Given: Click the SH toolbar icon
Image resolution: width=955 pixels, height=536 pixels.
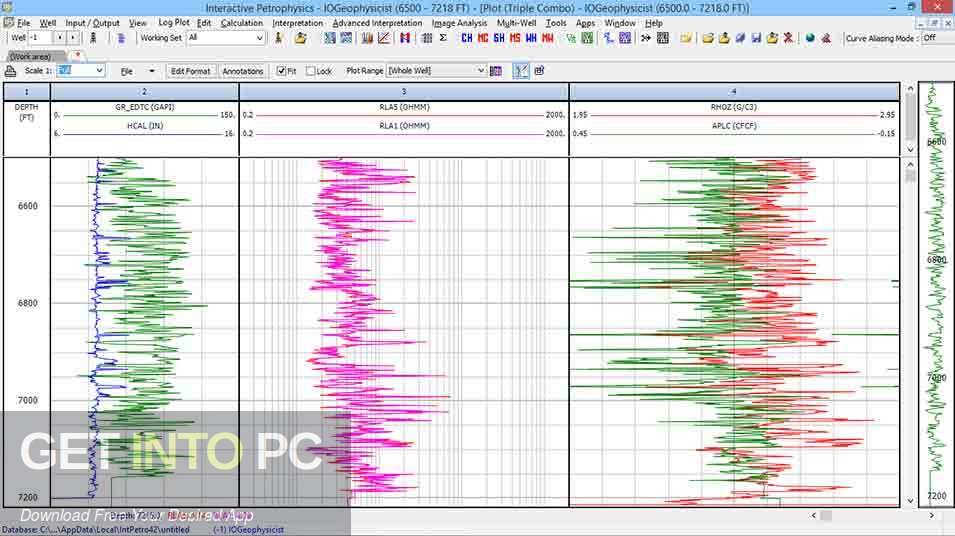Looking at the screenshot, I should [499, 38].
